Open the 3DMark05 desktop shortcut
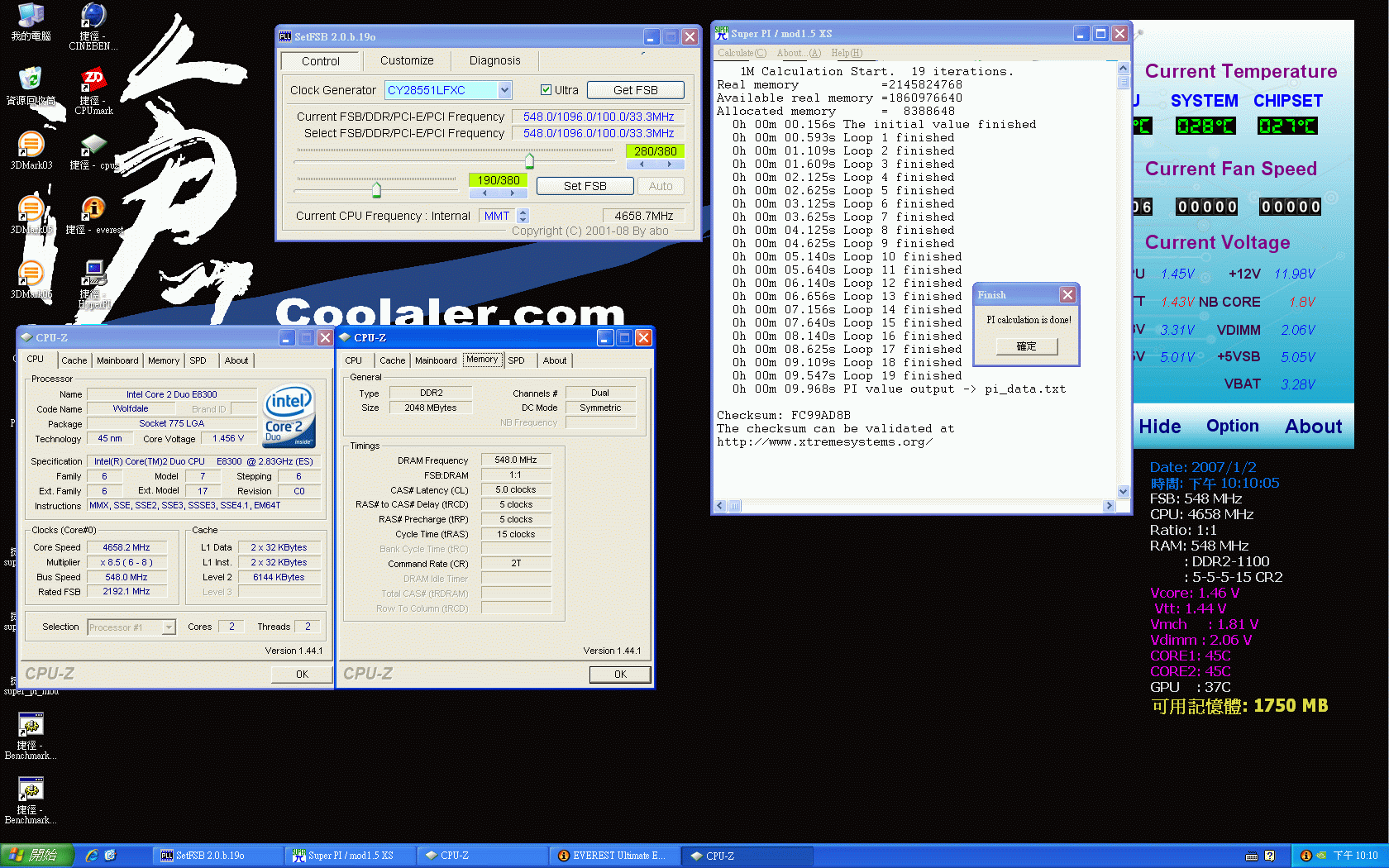 [x=31, y=215]
